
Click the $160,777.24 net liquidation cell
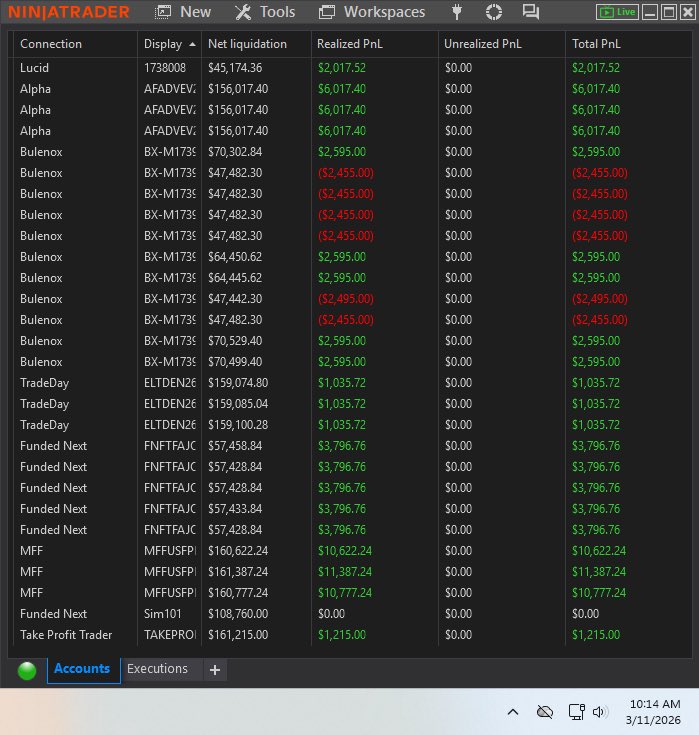click(238, 592)
